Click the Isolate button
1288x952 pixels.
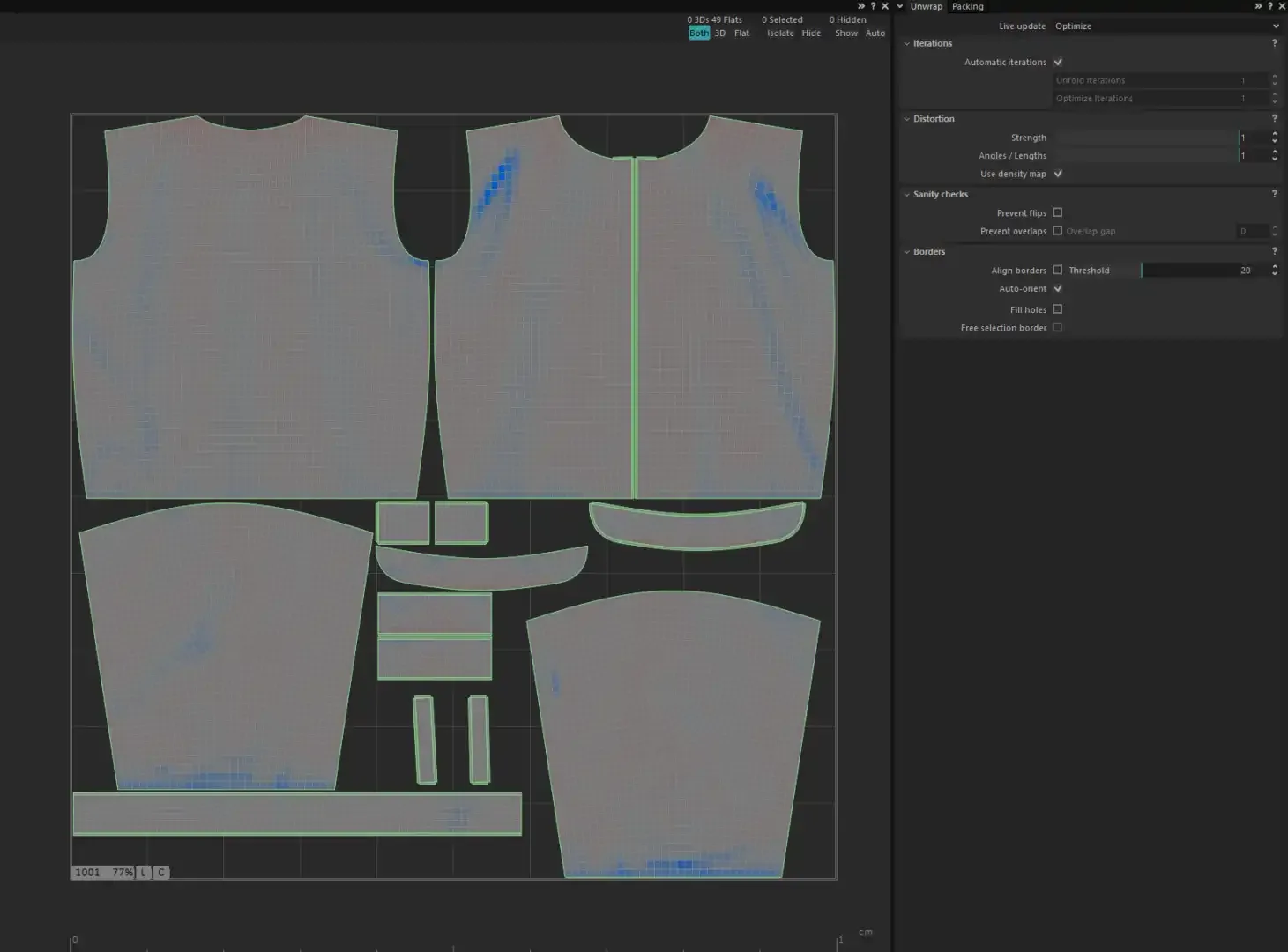[780, 33]
